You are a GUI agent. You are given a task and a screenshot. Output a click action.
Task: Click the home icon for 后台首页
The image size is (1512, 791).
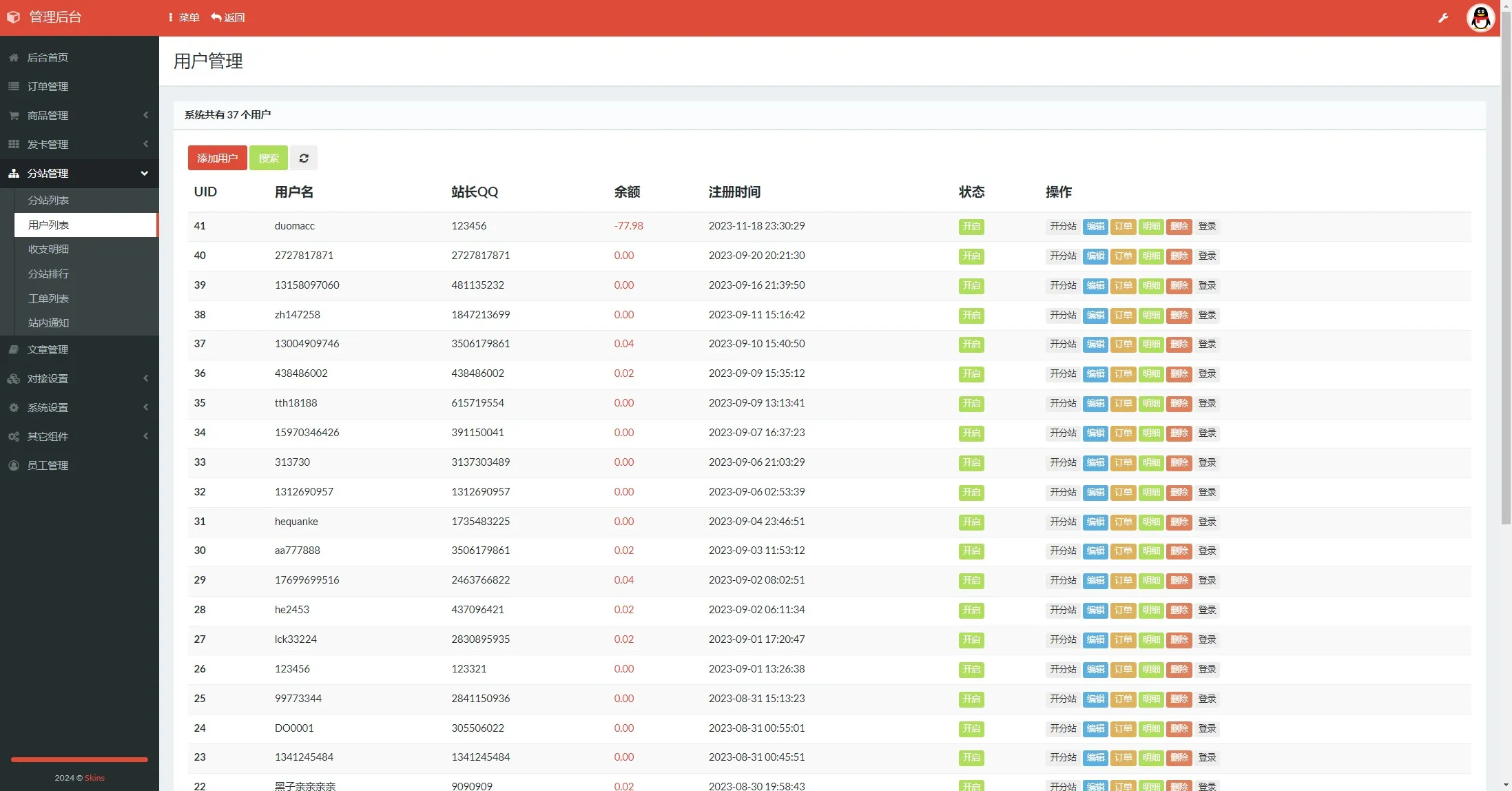click(x=13, y=58)
